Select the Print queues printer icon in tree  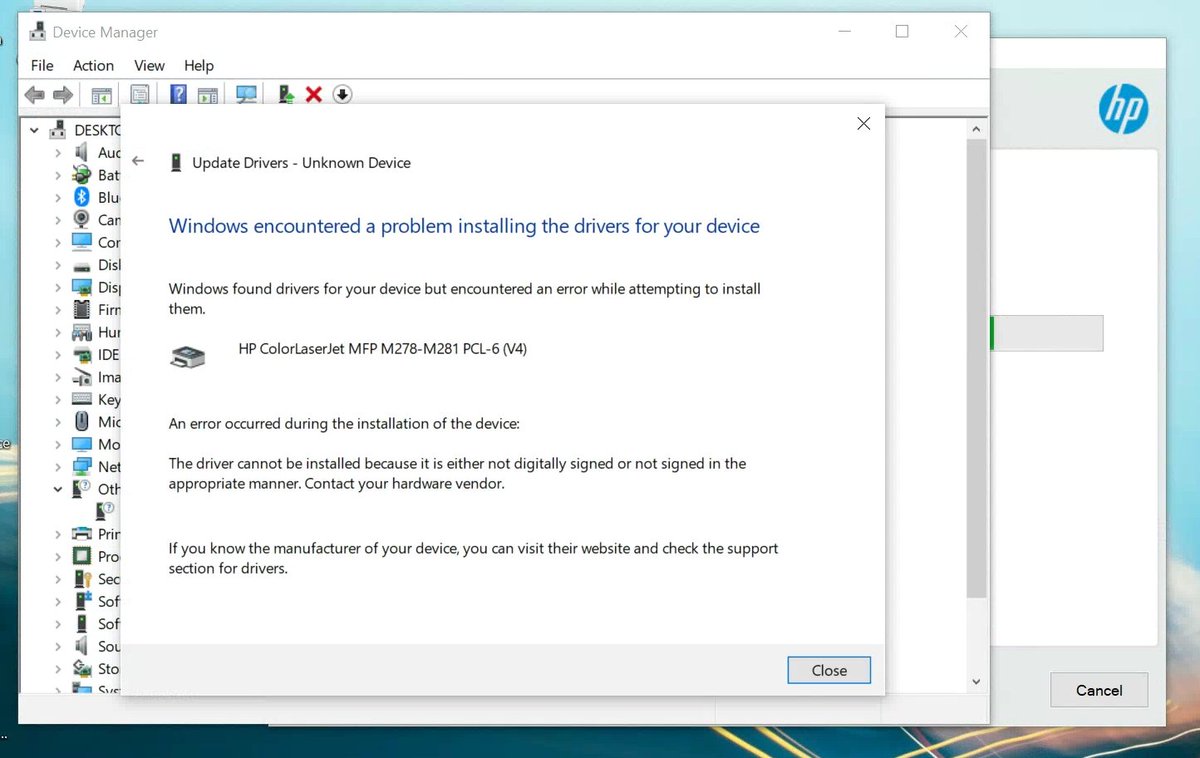point(82,534)
